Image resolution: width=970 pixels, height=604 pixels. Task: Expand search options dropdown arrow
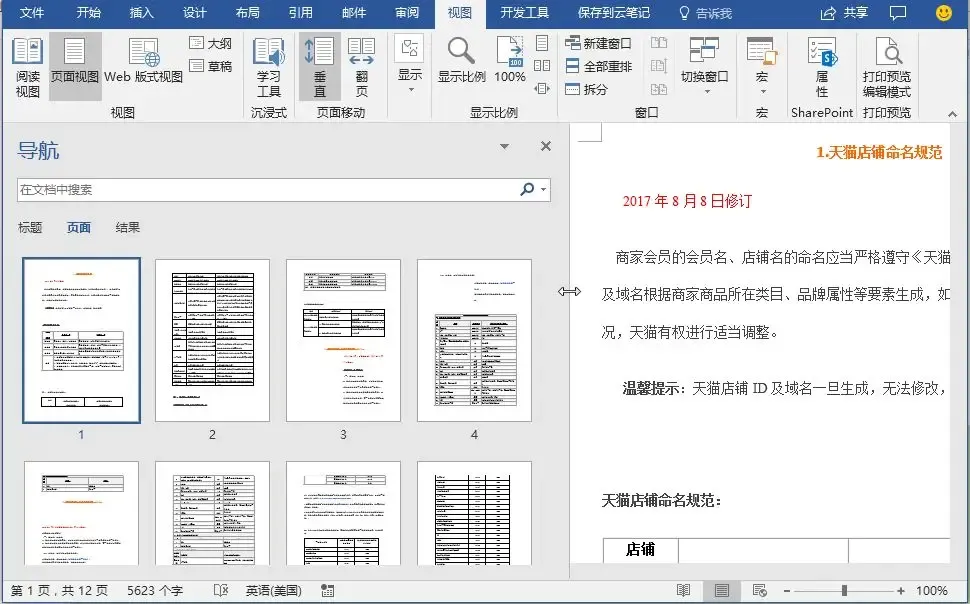[x=544, y=190]
